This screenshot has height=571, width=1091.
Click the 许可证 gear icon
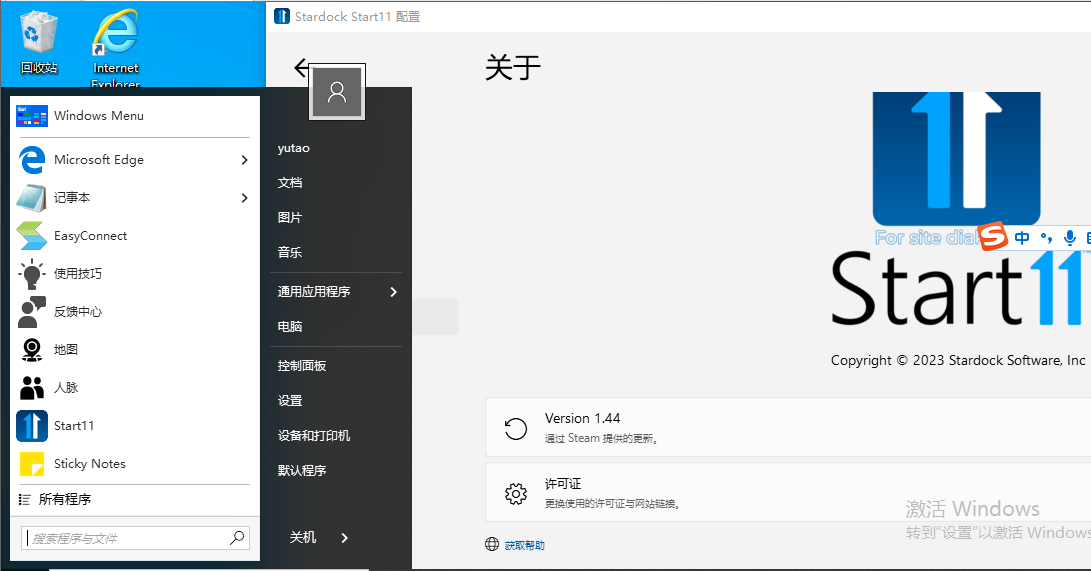point(516,494)
